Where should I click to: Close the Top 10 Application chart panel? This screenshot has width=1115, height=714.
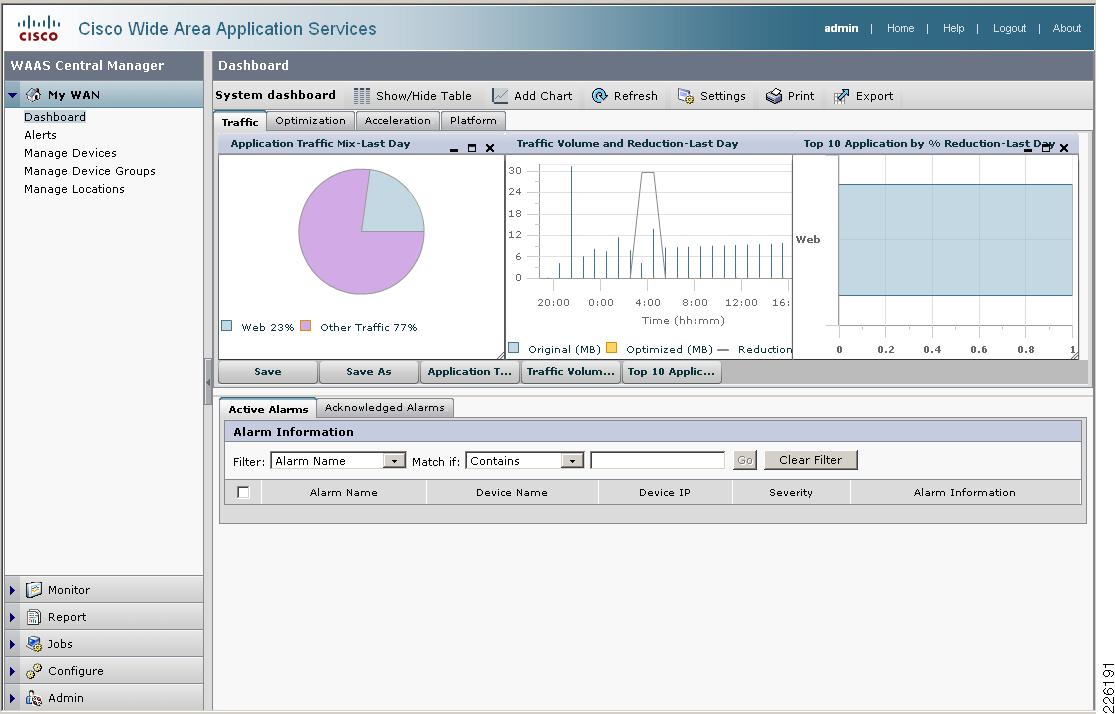1064,148
